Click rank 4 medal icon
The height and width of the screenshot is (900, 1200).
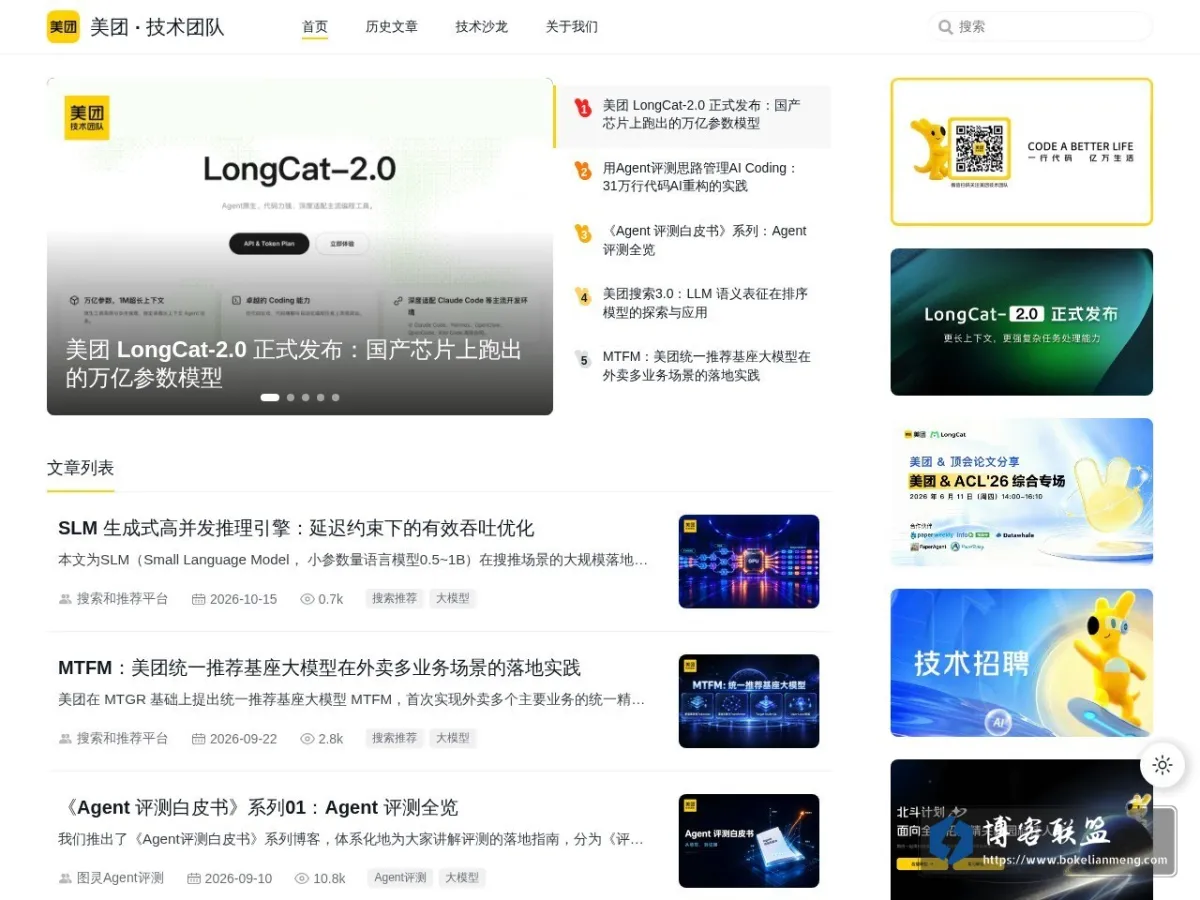[583, 296]
